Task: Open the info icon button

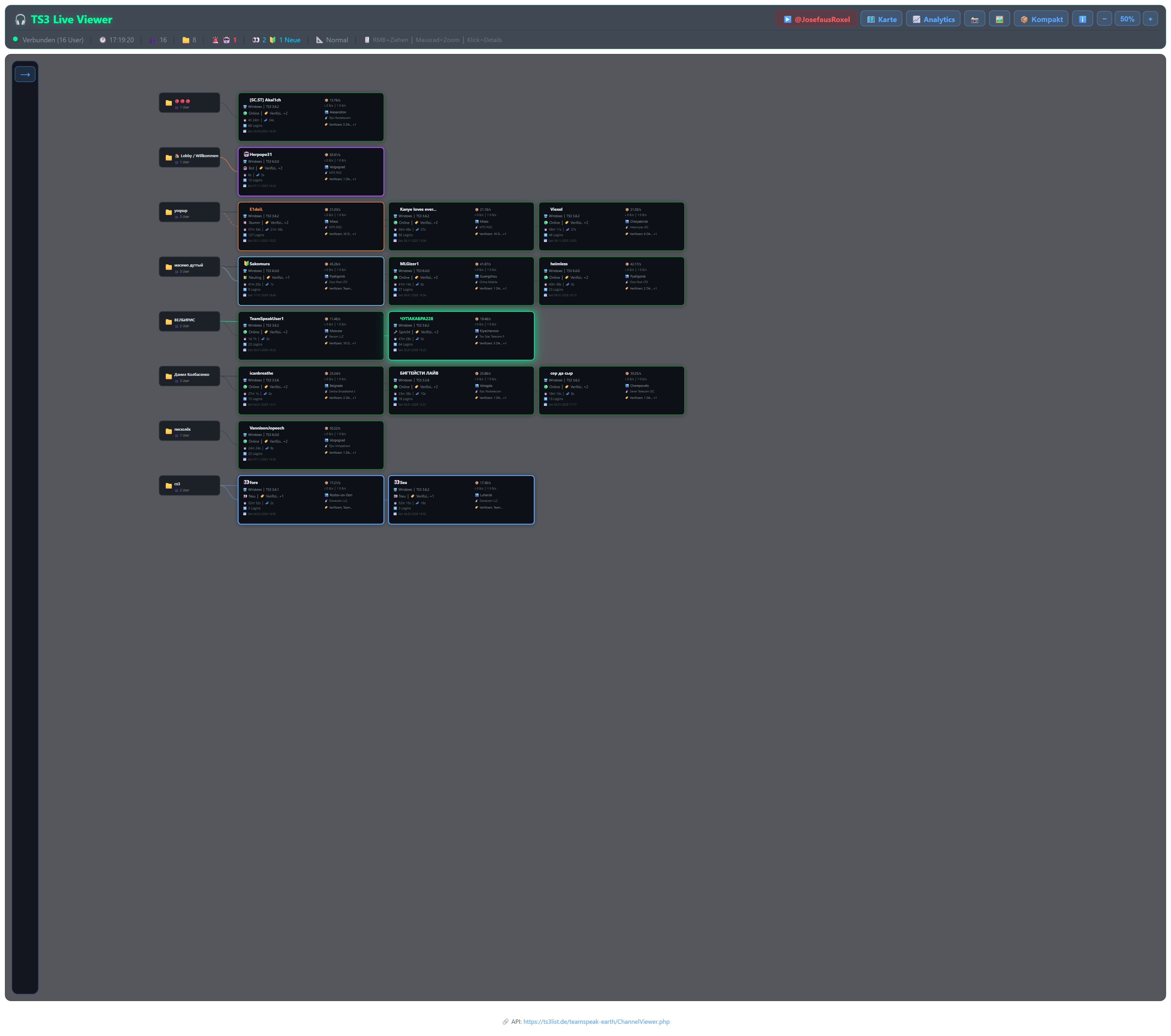Action: (x=1082, y=19)
